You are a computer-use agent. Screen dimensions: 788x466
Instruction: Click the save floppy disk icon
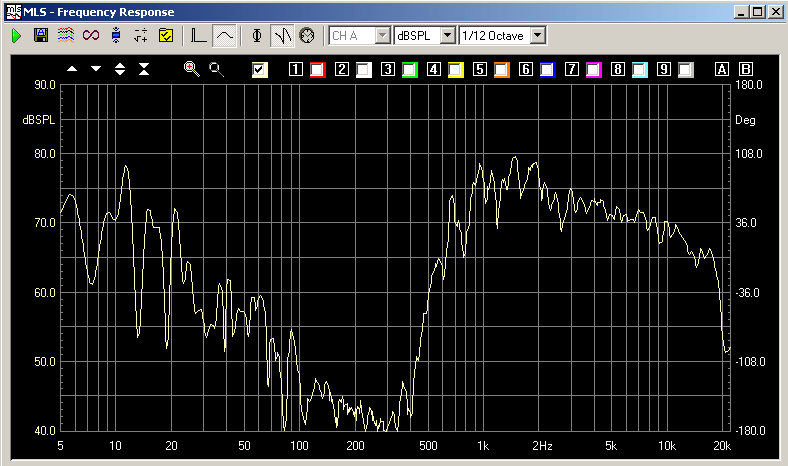[41, 35]
